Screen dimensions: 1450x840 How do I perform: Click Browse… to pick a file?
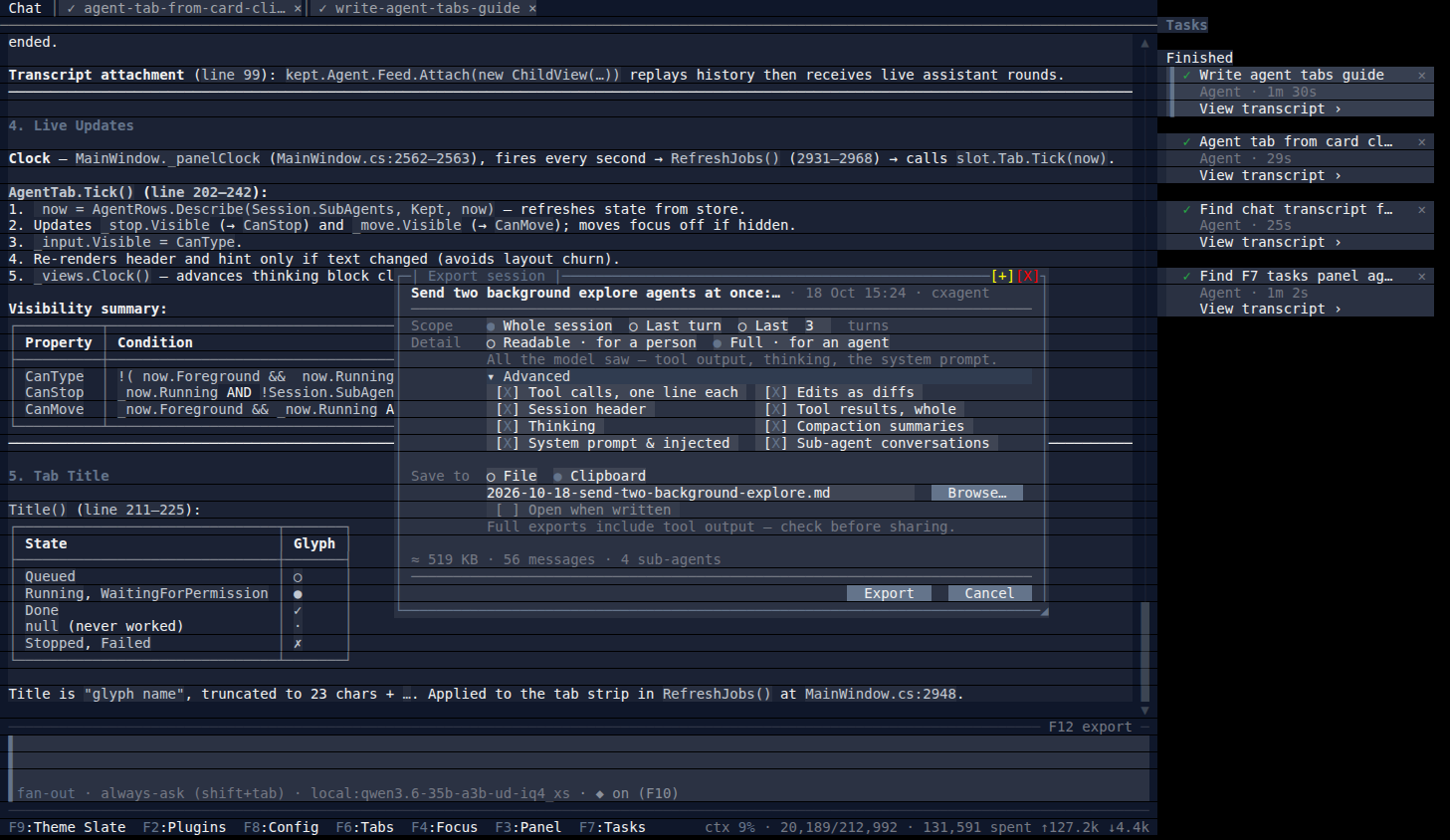pos(976,493)
